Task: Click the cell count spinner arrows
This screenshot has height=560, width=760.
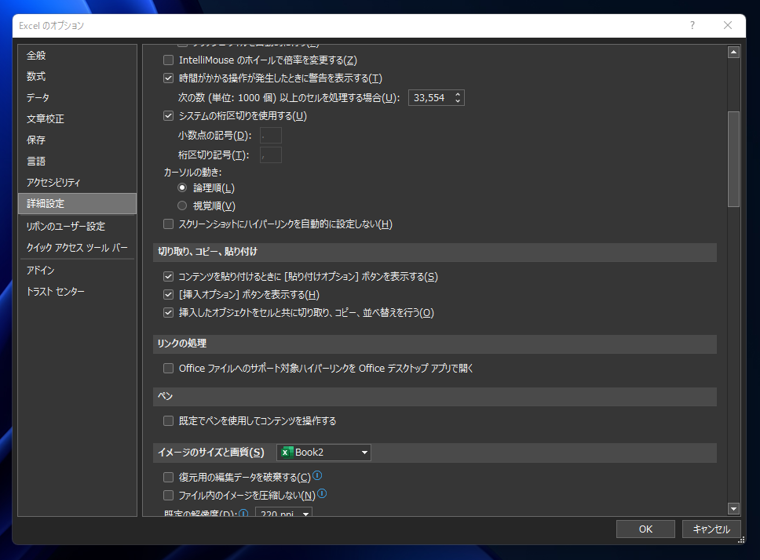Action: (458, 97)
